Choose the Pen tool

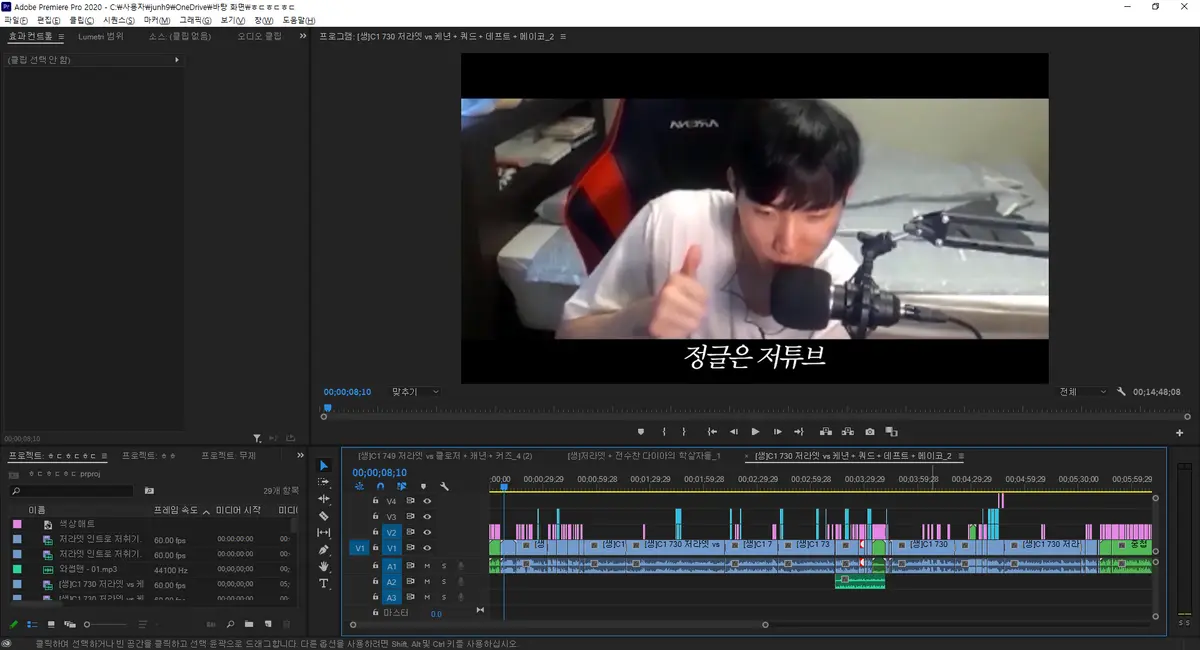324,550
